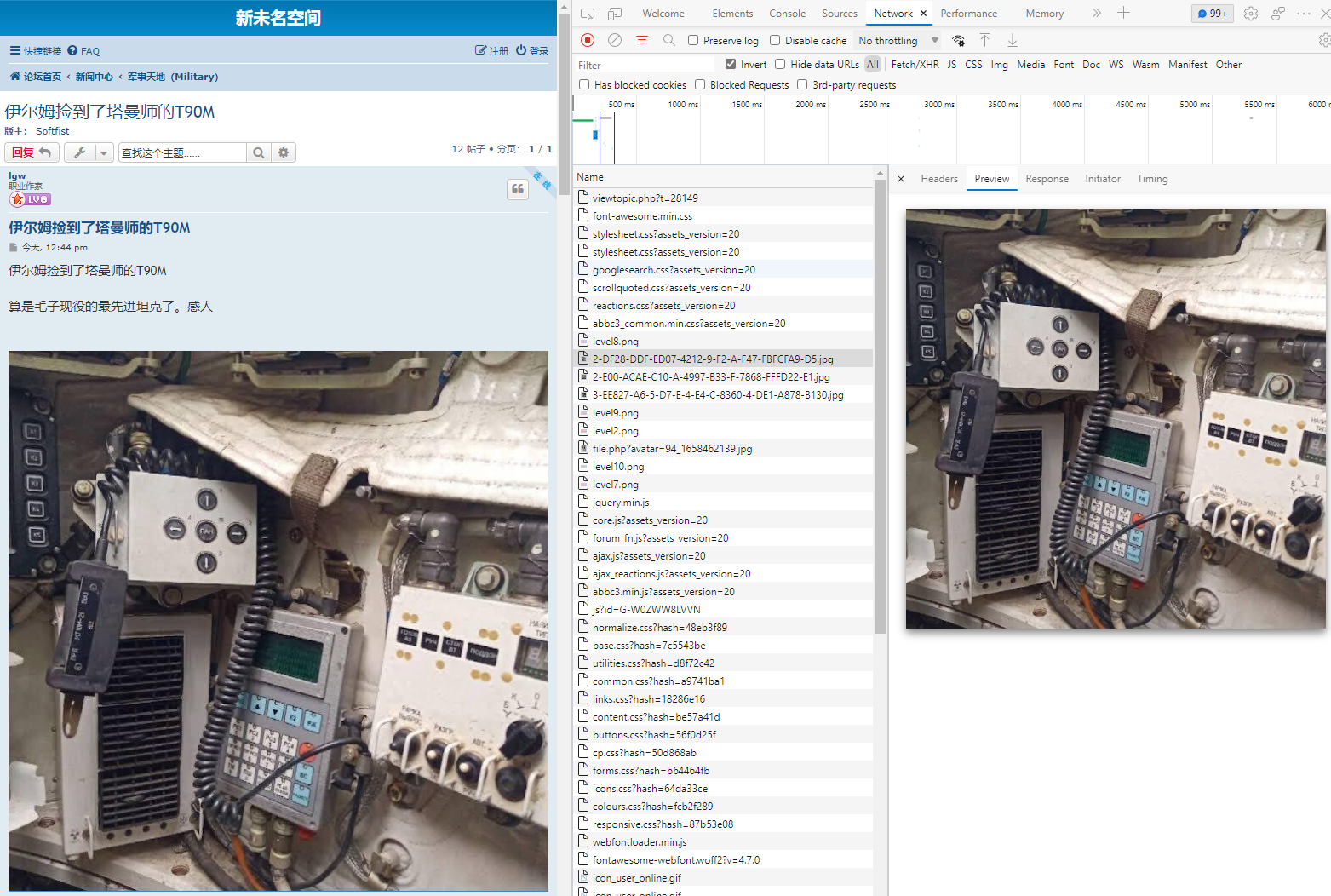Click the quote post icon
This screenshot has width=1331, height=896.
518,189
